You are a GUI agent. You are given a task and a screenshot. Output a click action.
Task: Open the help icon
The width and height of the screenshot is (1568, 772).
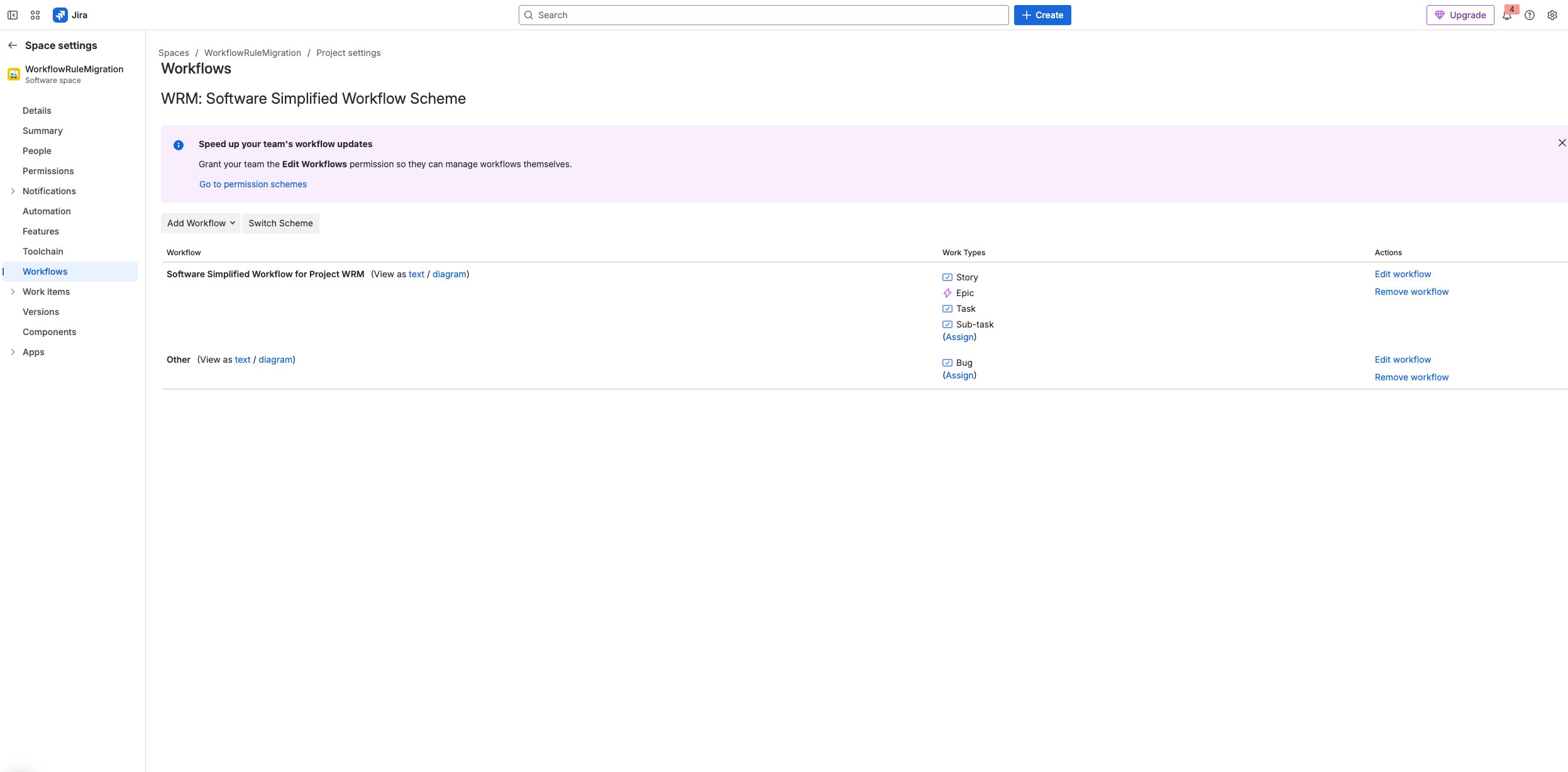(x=1530, y=14)
